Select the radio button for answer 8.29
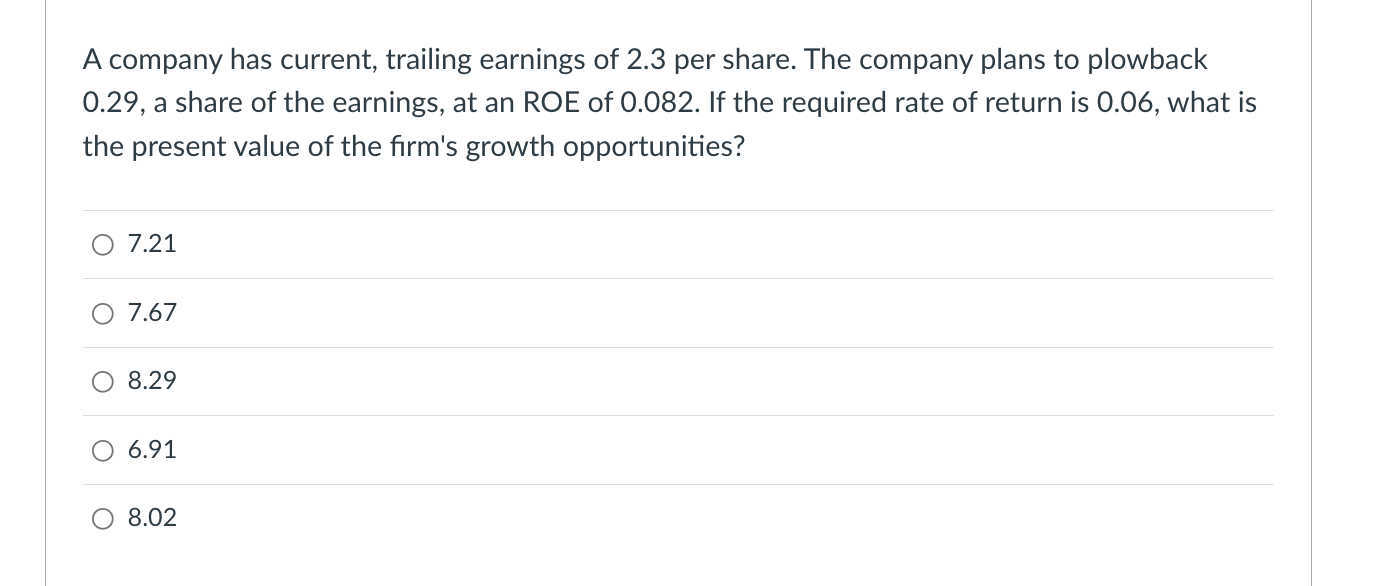The width and height of the screenshot is (1376, 586). [x=103, y=381]
